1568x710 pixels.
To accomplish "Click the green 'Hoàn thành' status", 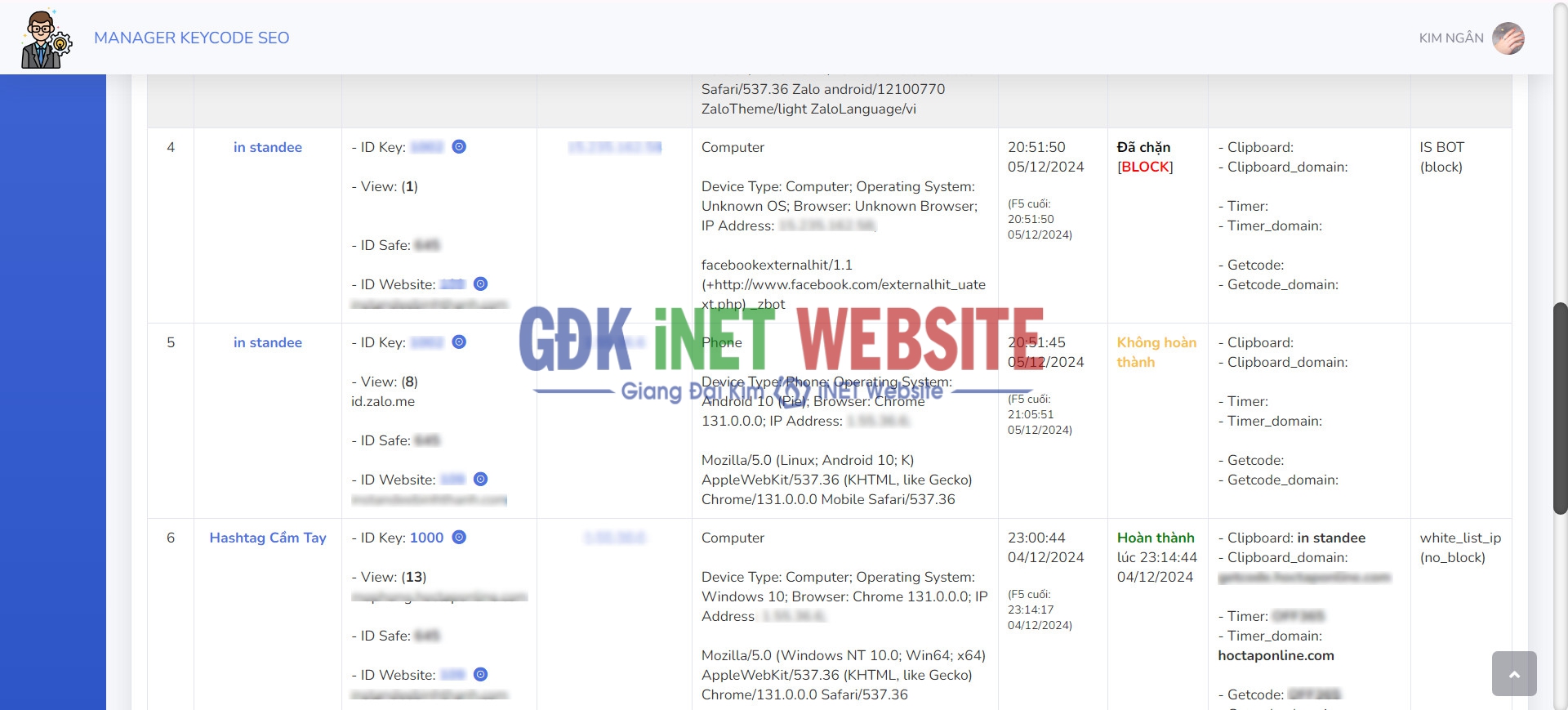I will (1156, 538).
